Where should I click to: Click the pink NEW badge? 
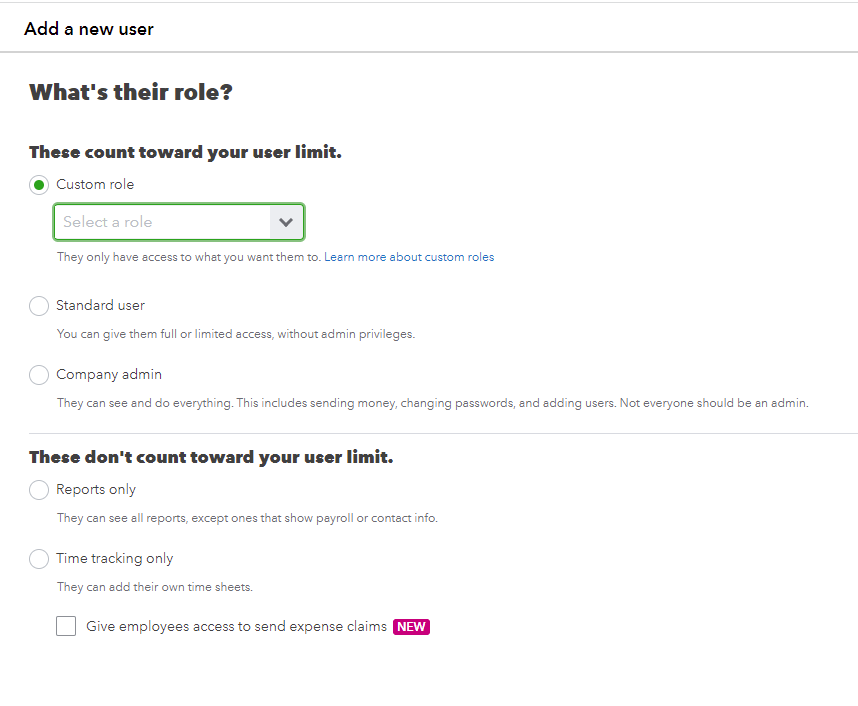point(411,627)
